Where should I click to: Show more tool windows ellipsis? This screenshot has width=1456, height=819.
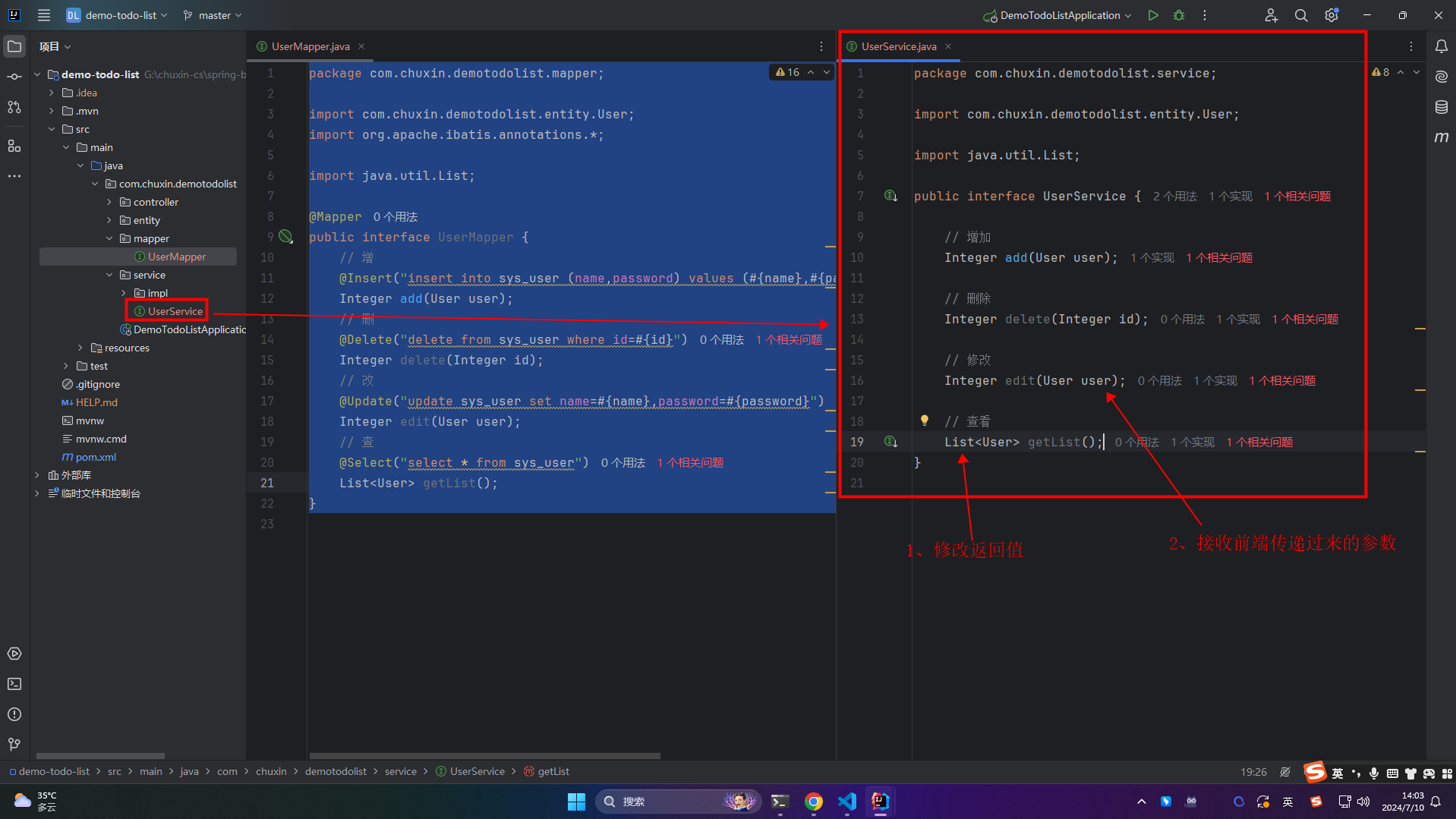[x=14, y=175]
